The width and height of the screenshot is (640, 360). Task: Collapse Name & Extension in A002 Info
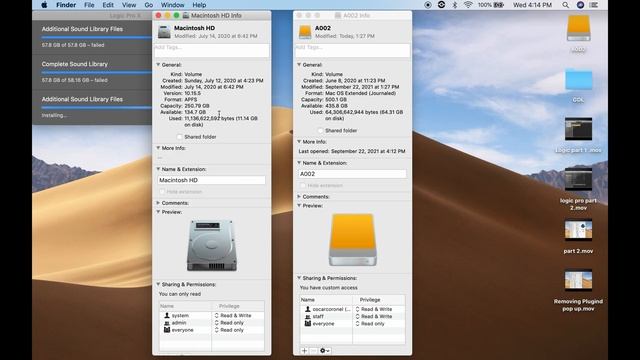[299, 162]
